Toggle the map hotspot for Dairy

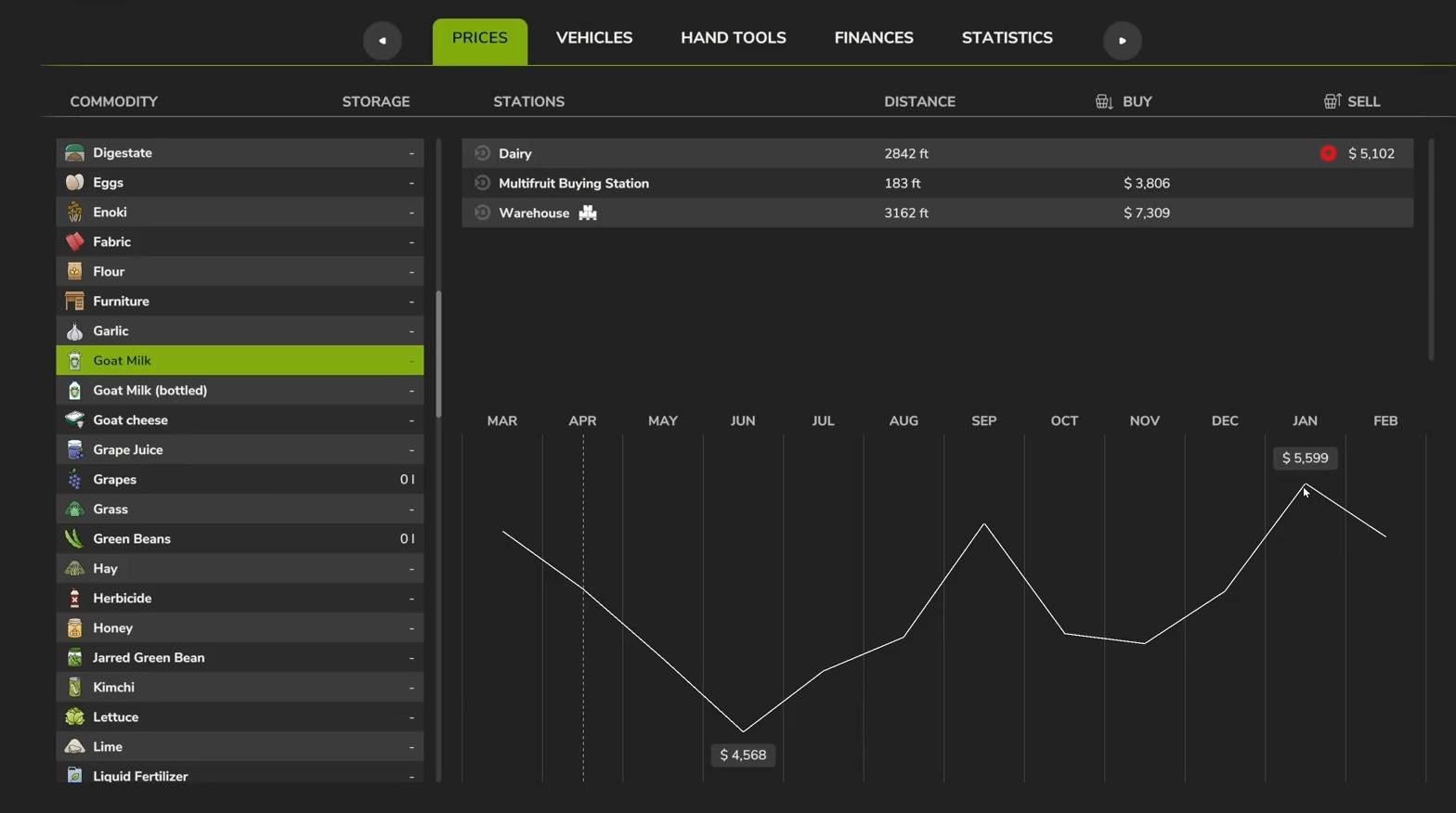point(482,153)
